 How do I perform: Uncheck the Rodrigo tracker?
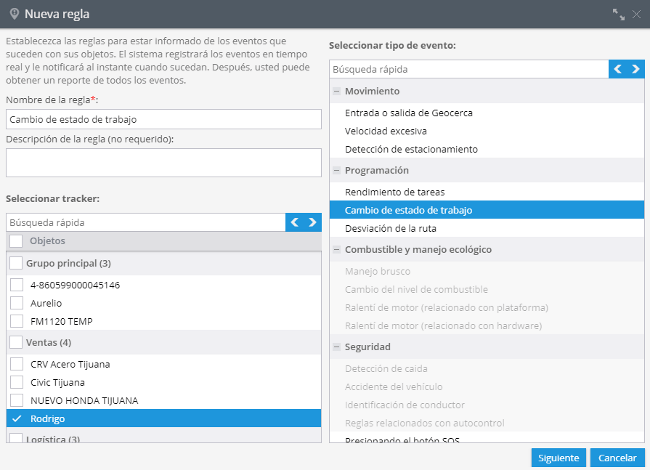click(17, 419)
